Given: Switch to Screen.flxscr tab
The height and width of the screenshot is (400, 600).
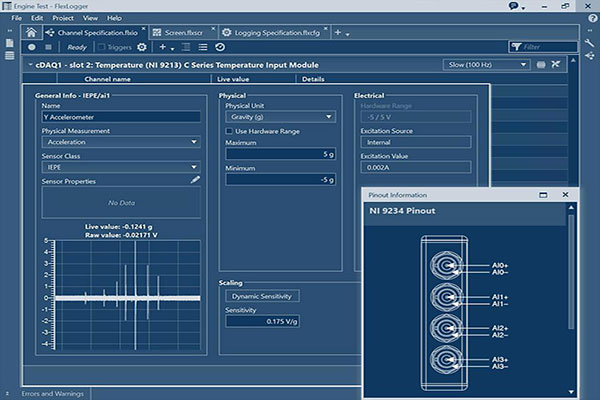Looking at the screenshot, I should coord(184,33).
